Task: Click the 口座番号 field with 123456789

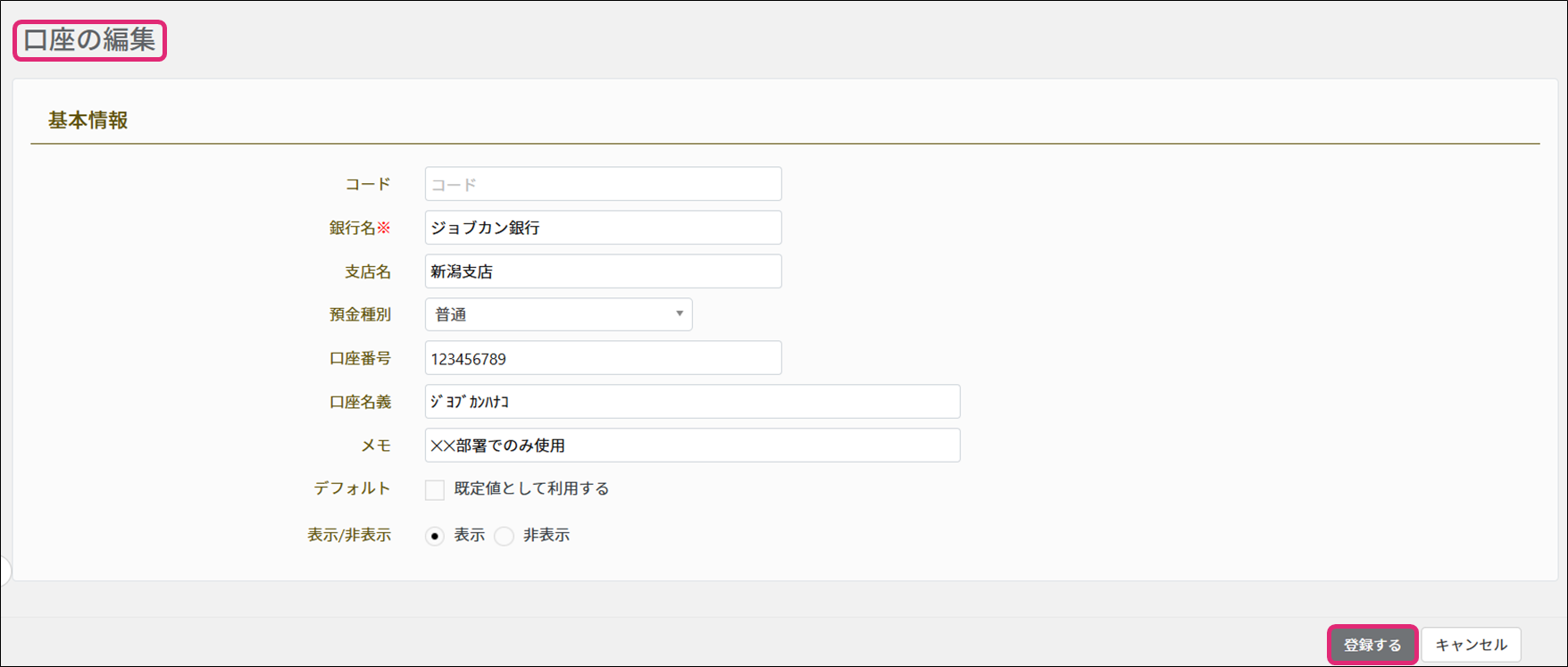Action: (603, 358)
